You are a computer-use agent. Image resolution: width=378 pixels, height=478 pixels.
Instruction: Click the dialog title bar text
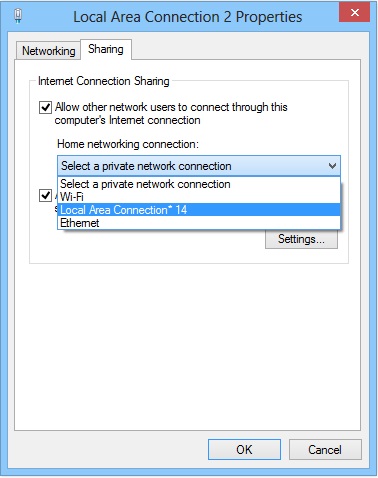[188, 17]
